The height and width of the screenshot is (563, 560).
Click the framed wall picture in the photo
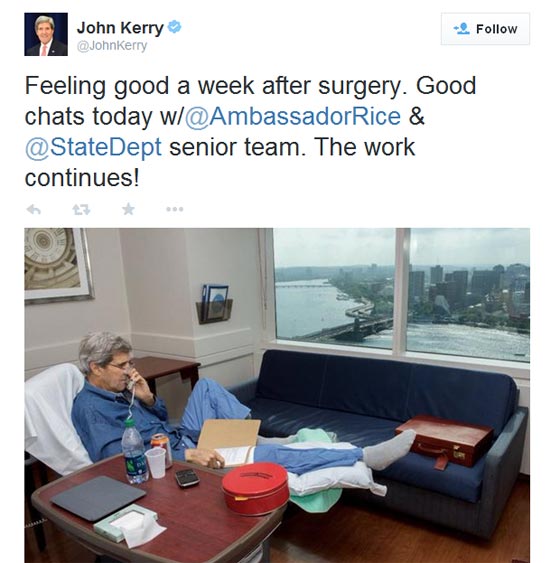pyautogui.click(x=57, y=265)
